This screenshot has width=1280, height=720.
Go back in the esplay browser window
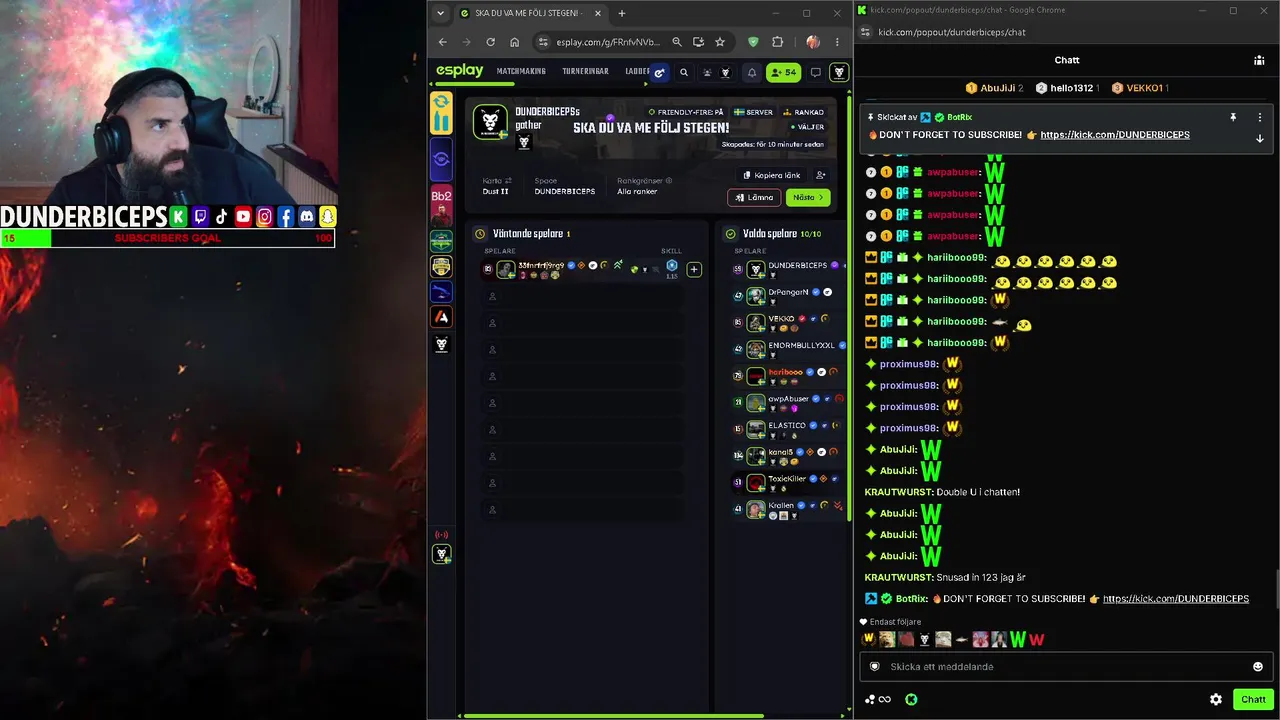(x=443, y=42)
